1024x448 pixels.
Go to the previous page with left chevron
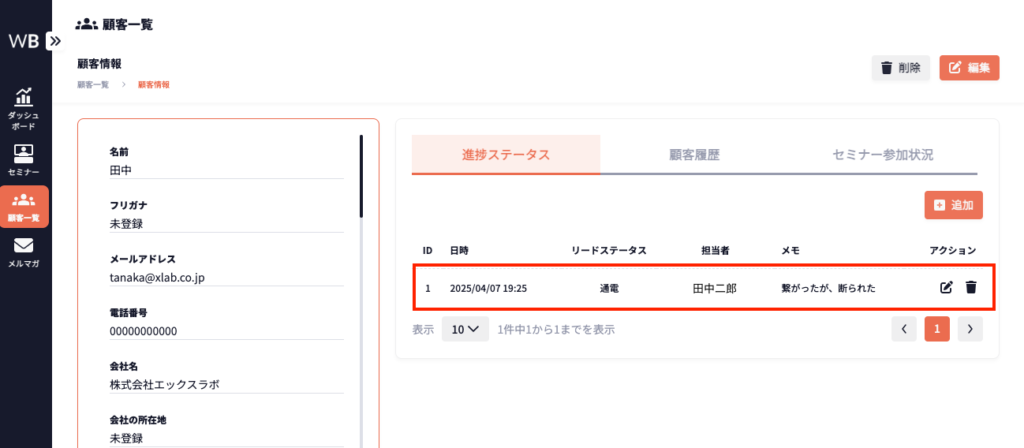point(904,329)
